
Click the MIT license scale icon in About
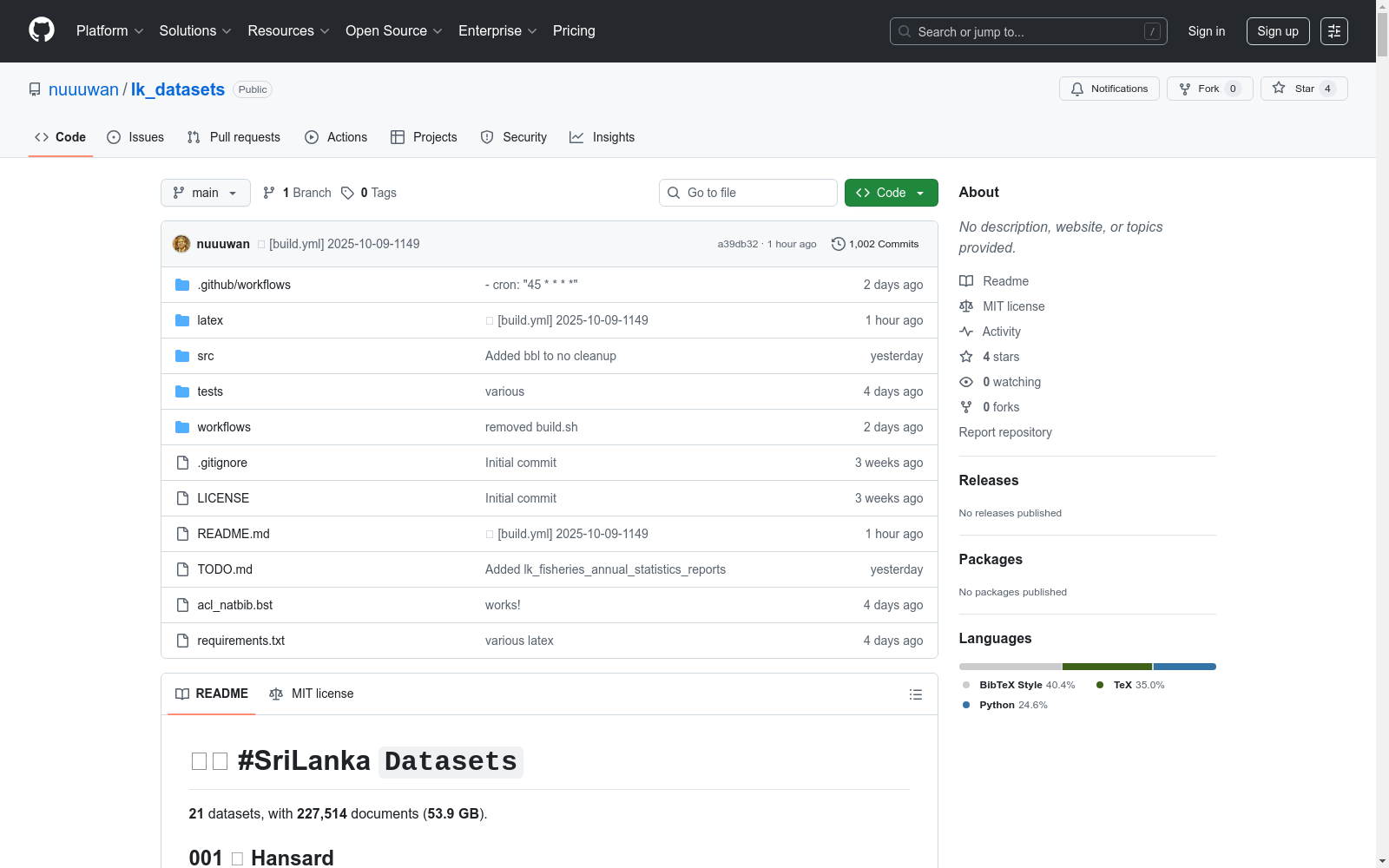[966, 306]
